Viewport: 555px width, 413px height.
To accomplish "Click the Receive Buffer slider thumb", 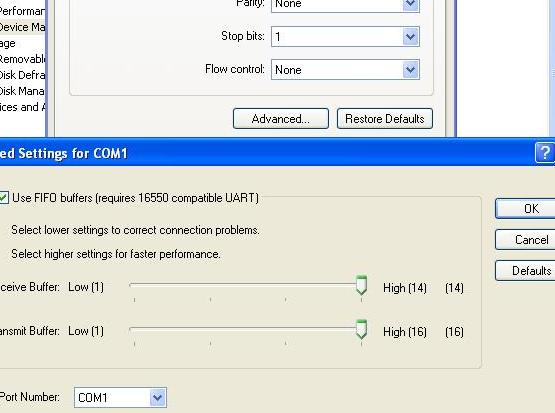I will click(x=361, y=285).
